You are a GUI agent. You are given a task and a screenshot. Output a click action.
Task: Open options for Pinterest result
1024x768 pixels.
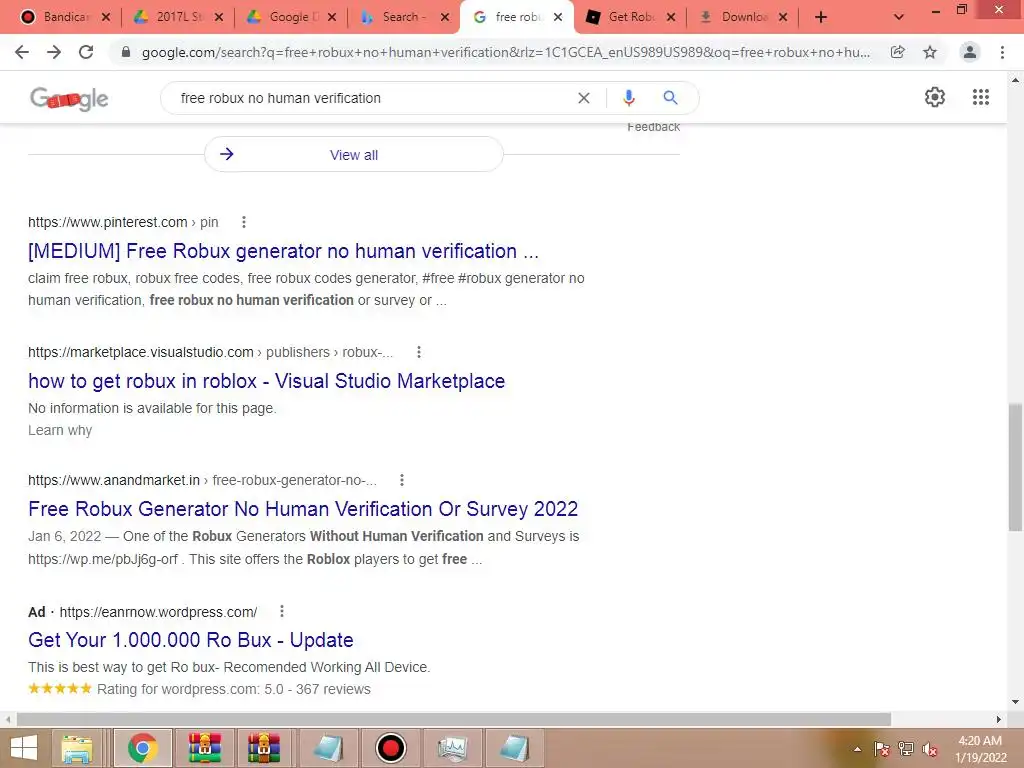coord(244,222)
